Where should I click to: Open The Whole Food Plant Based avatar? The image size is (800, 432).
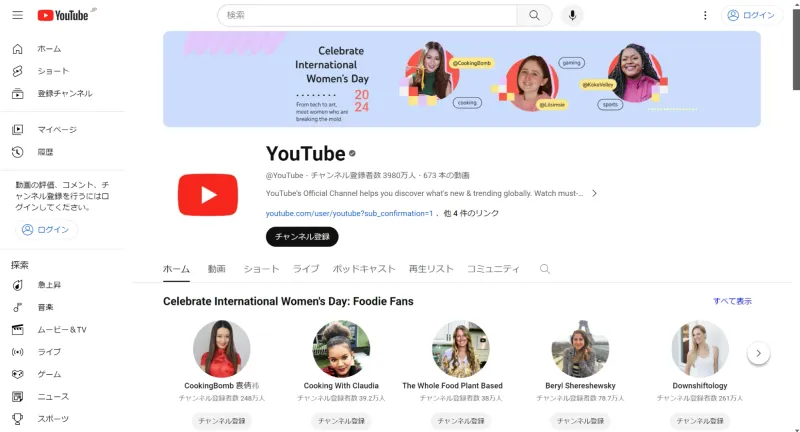click(461, 349)
